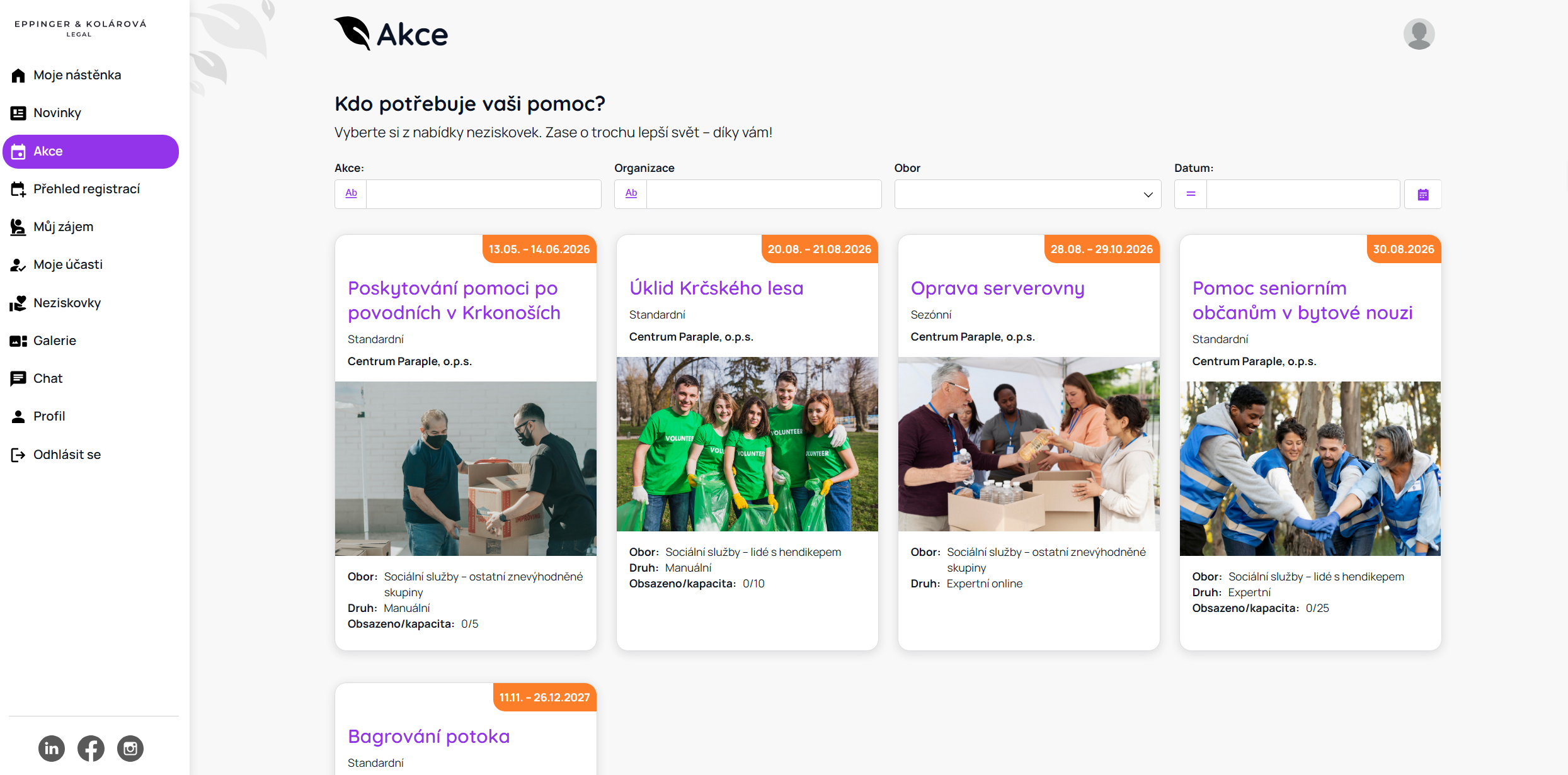Expand the Obor dropdown
This screenshot has width=1568, height=775.
[x=1027, y=195]
